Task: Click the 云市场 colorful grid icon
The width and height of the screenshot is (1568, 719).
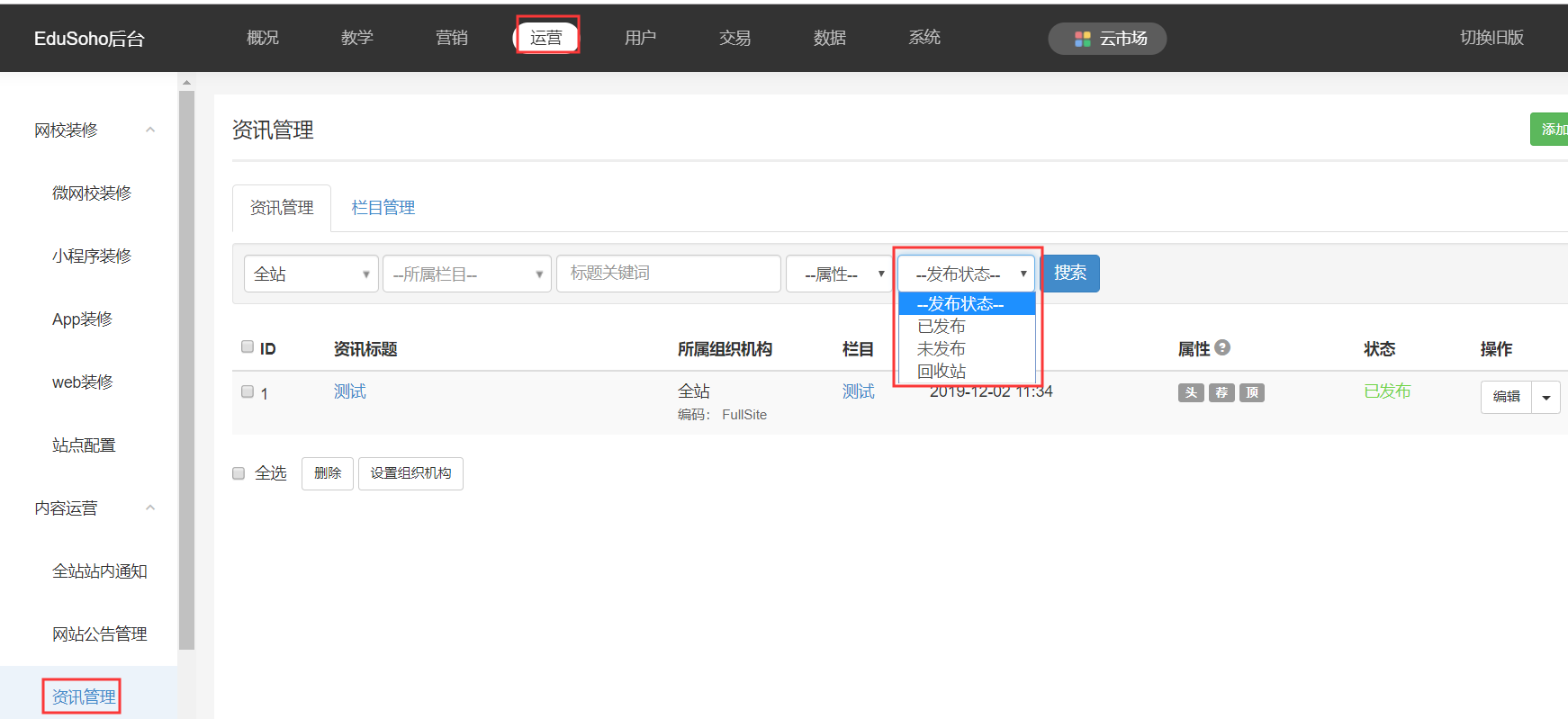Action: [x=1082, y=39]
